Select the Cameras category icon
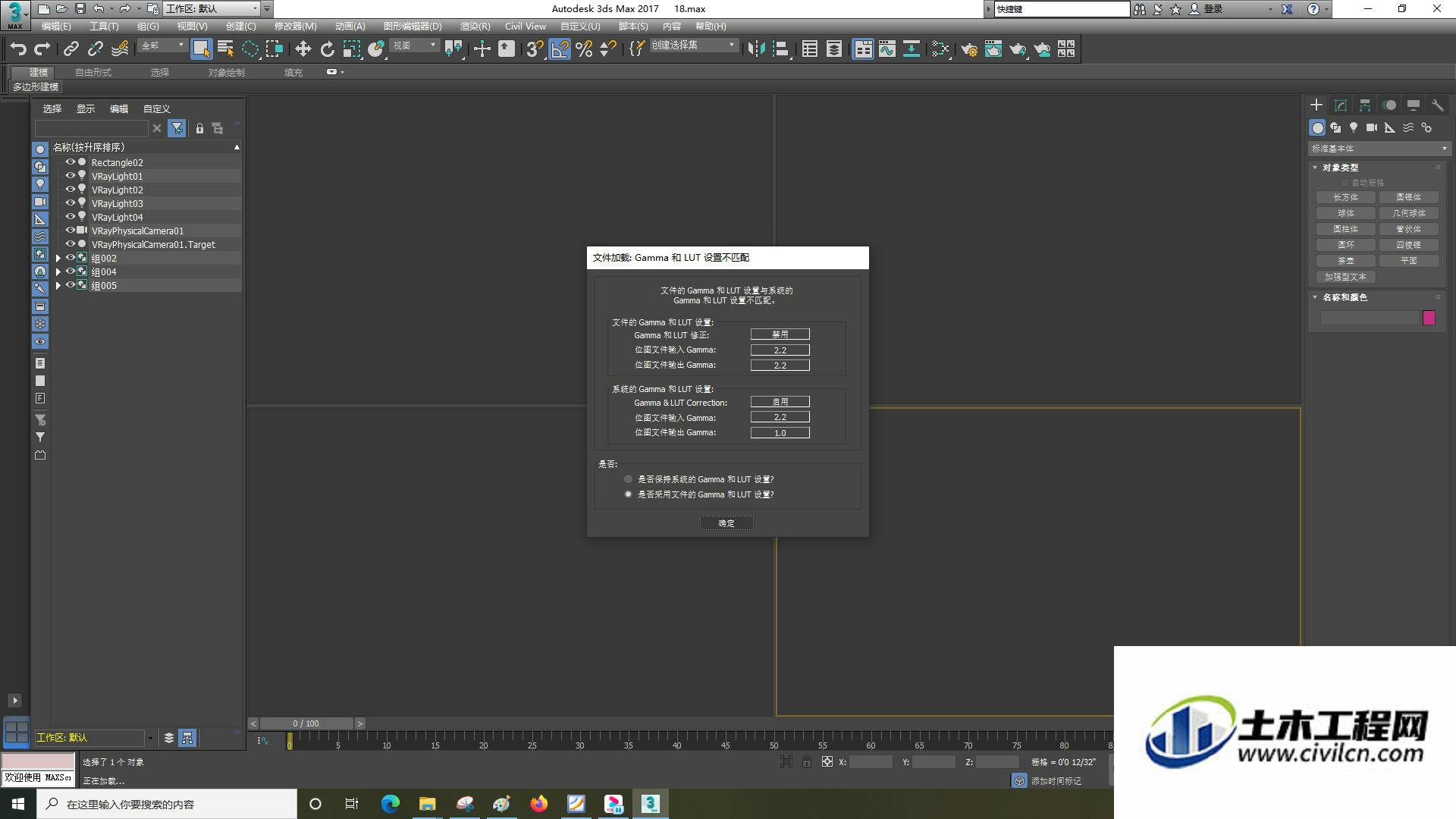Viewport: 1456px width, 819px height. coord(1372,127)
